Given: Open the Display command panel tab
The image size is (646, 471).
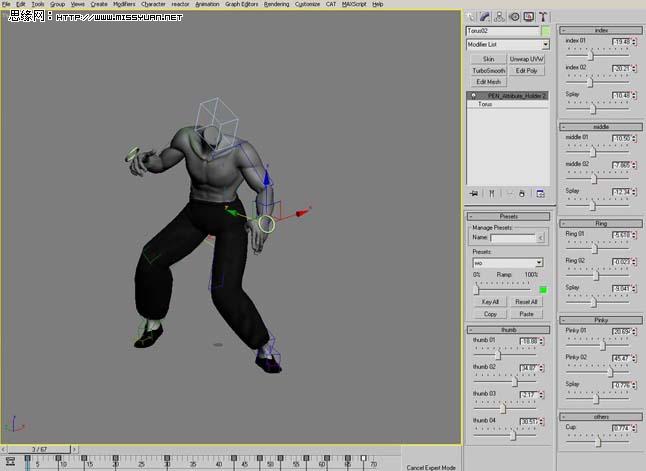Looking at the screenshot, I should (528, 17).
